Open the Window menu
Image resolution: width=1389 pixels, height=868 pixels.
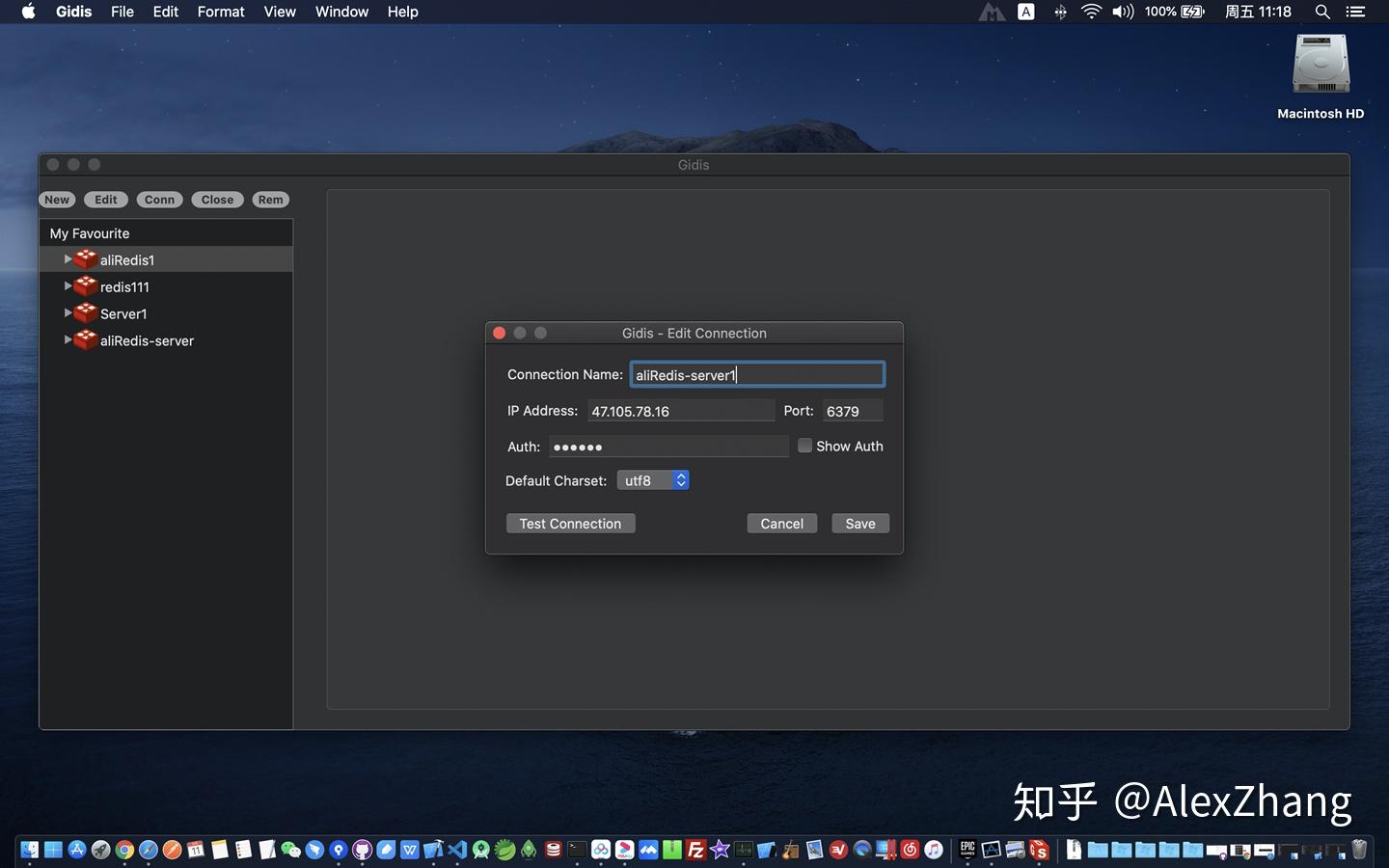[341, 12]
